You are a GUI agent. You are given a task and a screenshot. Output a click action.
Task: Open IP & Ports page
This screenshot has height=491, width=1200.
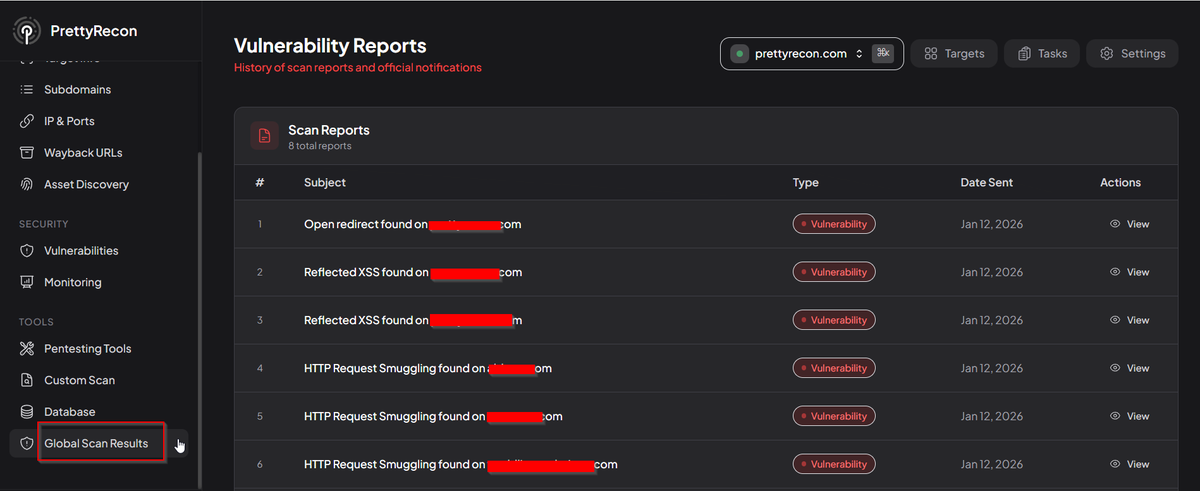[x=69, y=121]
